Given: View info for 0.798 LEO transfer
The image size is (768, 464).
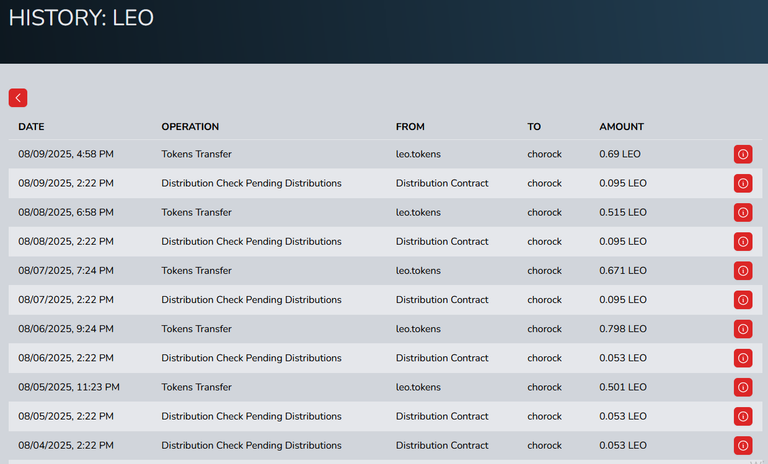Looking at the screenshot, I should pyautogui.click(x=743, y=329).
